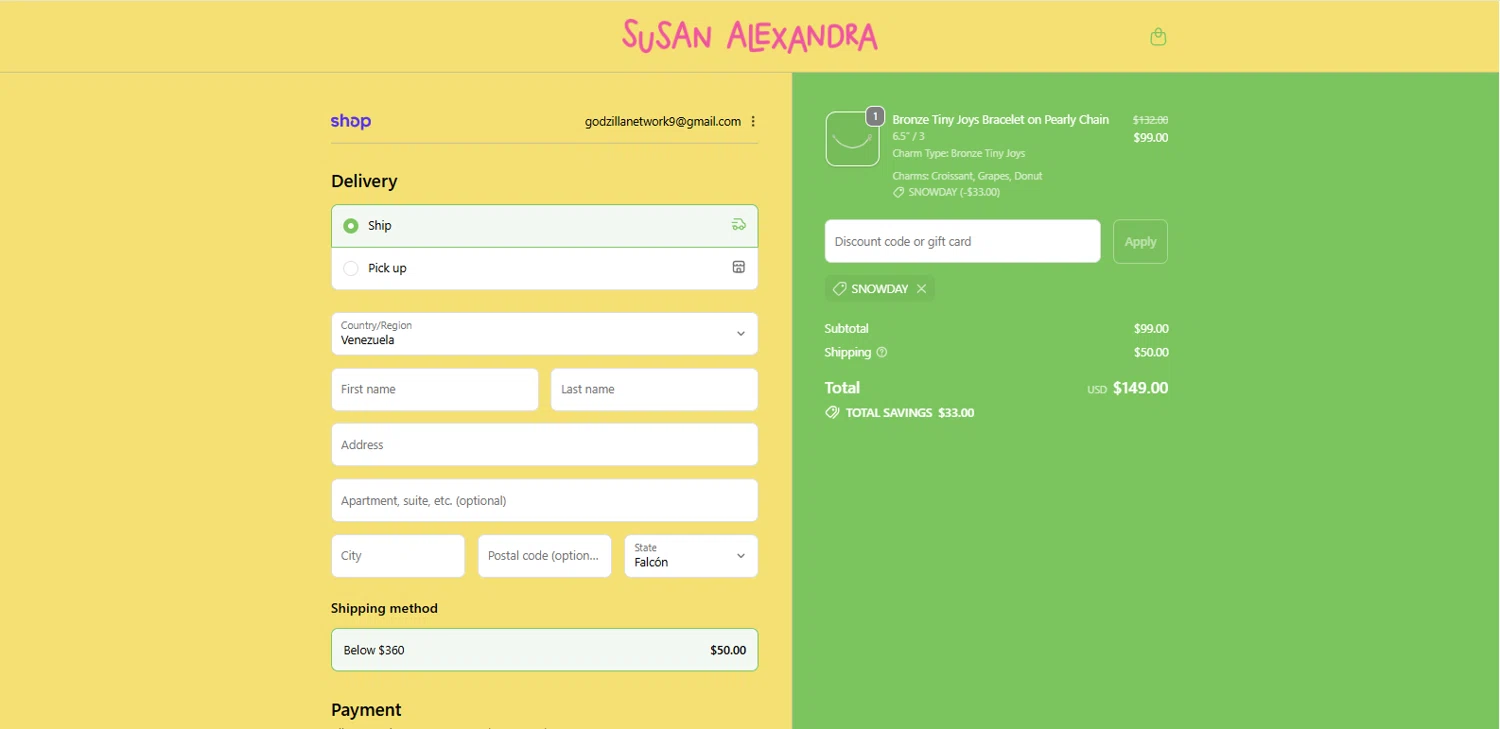1500x729 pixels.
Task: Click the Charms: Croissant, Grapes, Donut text
Action: 967,176
